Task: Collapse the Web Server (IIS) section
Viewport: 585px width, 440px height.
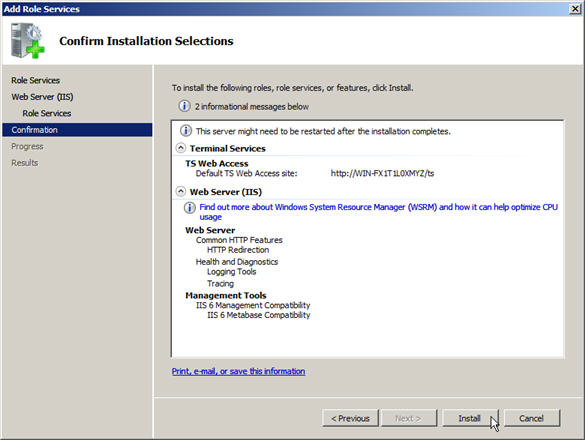Action: point(181,191)
